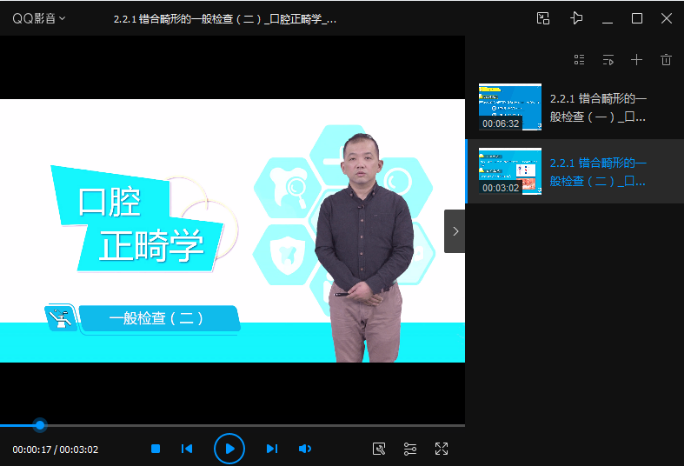Mute the speaker volume icon
The image size is (684, 466).
(305, 449)
